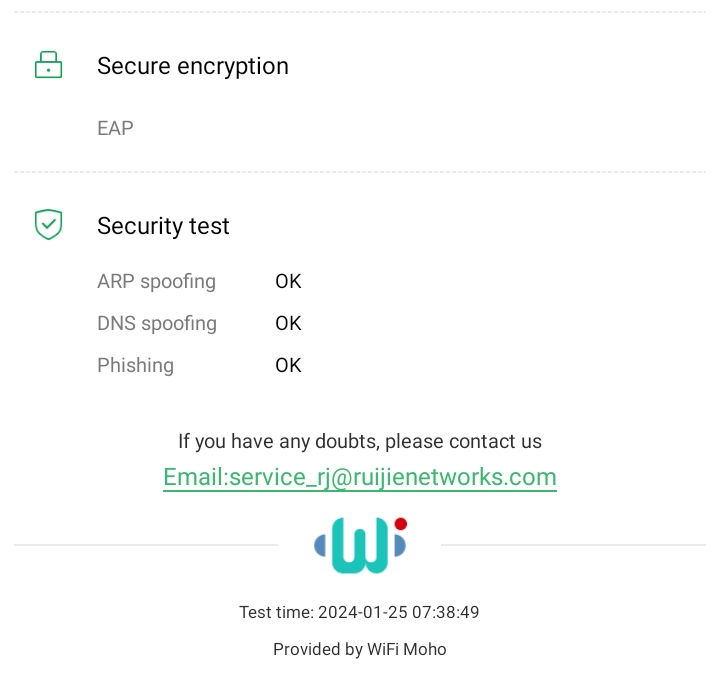Click the Test time timestamp line
The image size is (719, 685).
(360, 612)
